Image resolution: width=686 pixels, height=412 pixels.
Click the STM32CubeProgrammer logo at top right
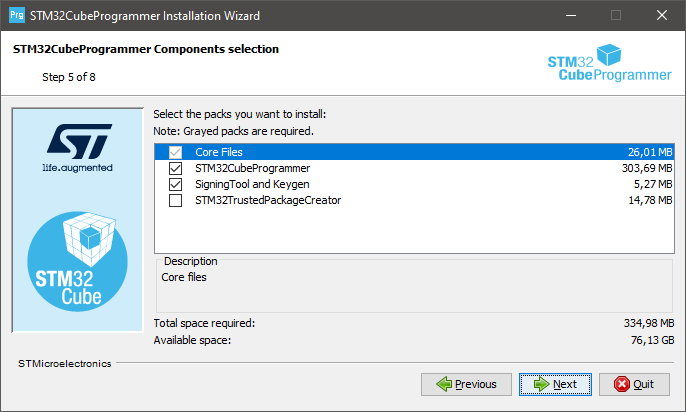pyautogui.click(x=609, y=63)
